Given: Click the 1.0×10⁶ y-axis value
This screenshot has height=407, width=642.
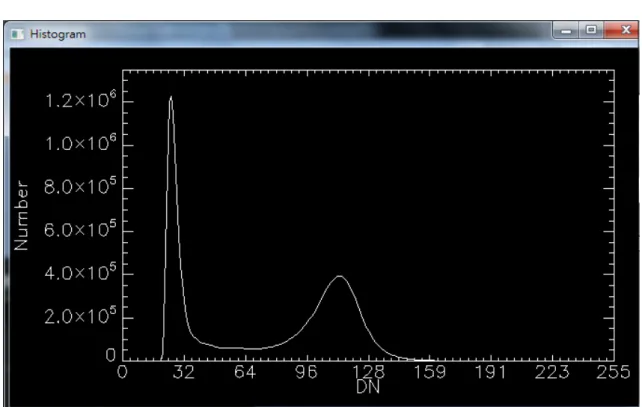Looking at the screenshot, I should pos(81,143).
